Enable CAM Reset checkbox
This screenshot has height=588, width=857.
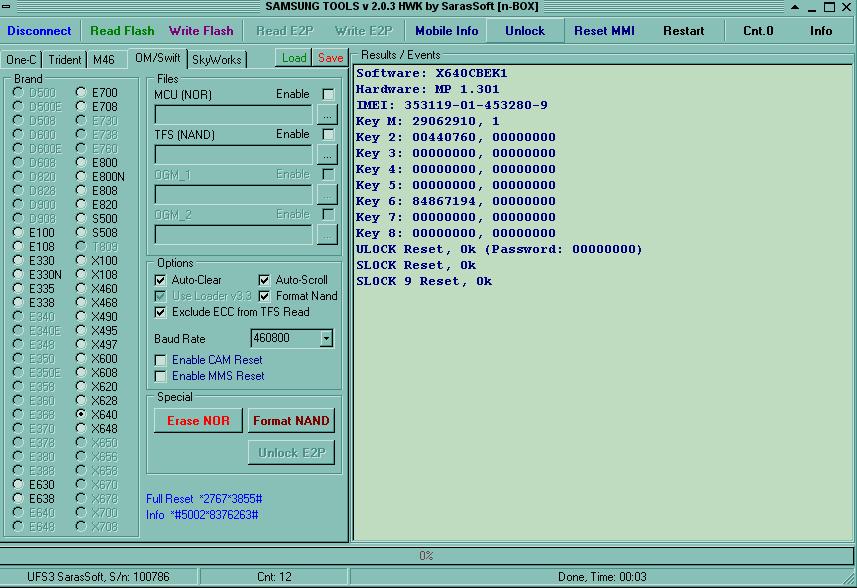(x=160, y=360)
